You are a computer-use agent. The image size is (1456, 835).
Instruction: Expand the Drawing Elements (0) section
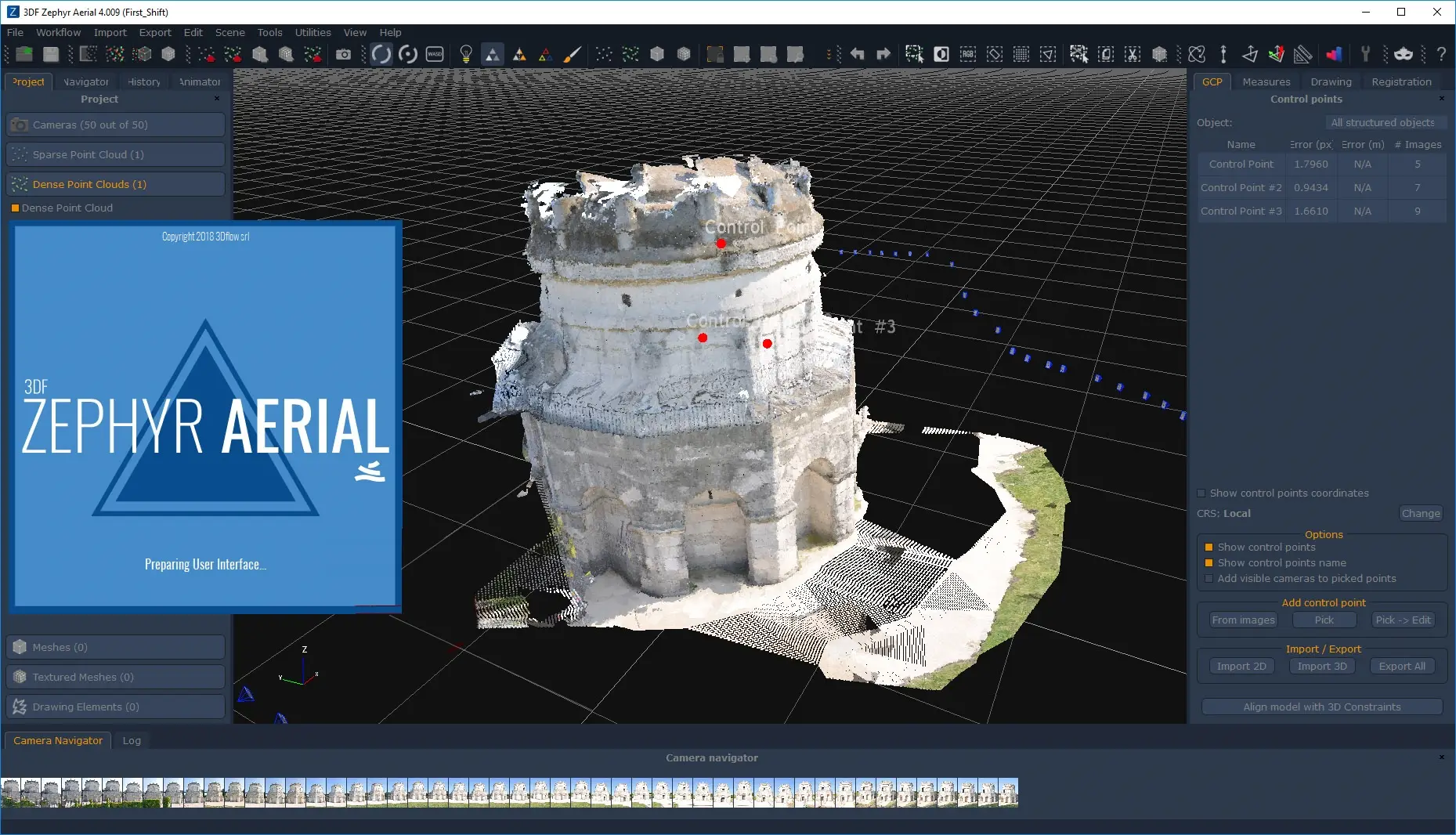pos(115,707)
